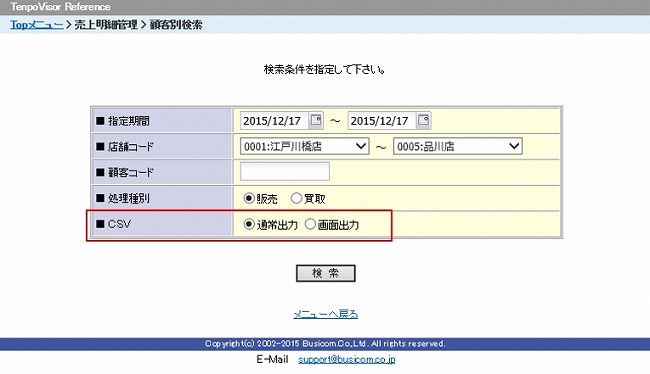Image resolution: width=650 pixels, height=374 pixels.
Task: Click the 検索 search button
Action: 325,273
